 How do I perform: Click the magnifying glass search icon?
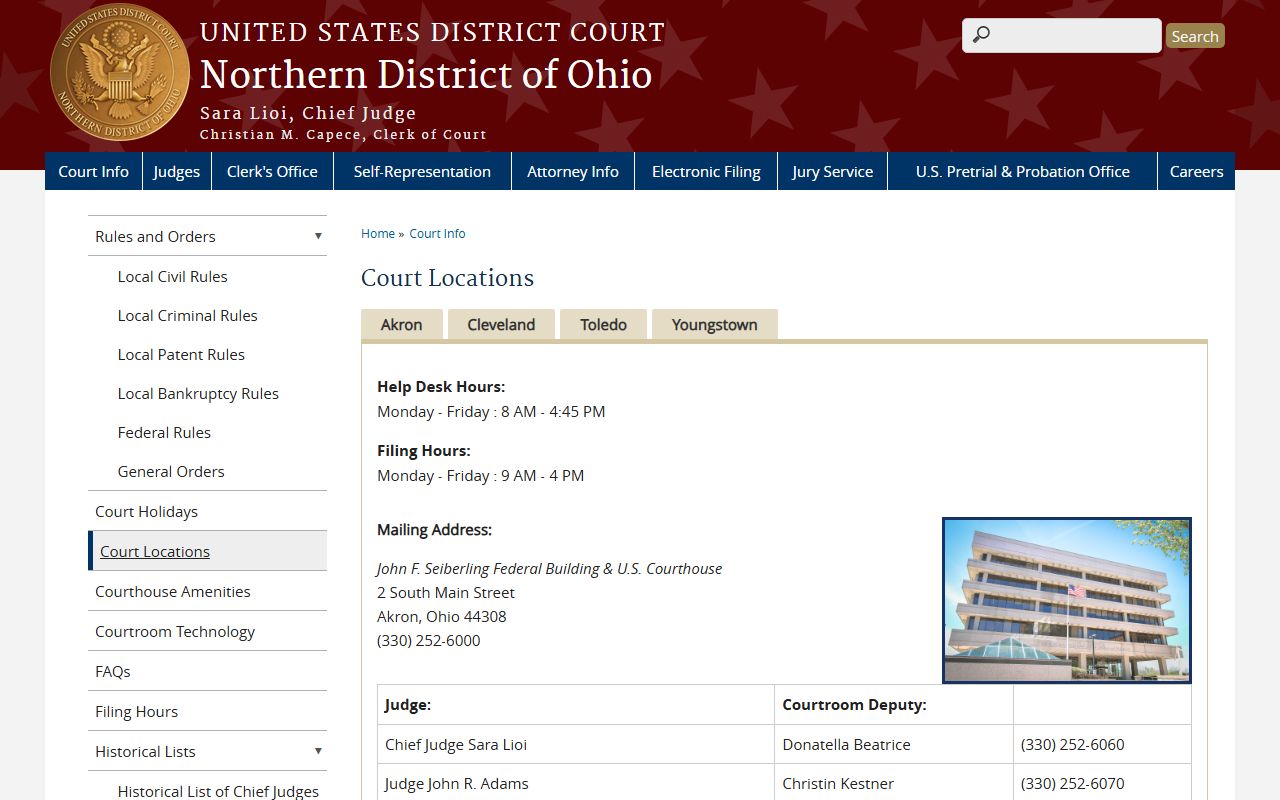pos(981,35)
